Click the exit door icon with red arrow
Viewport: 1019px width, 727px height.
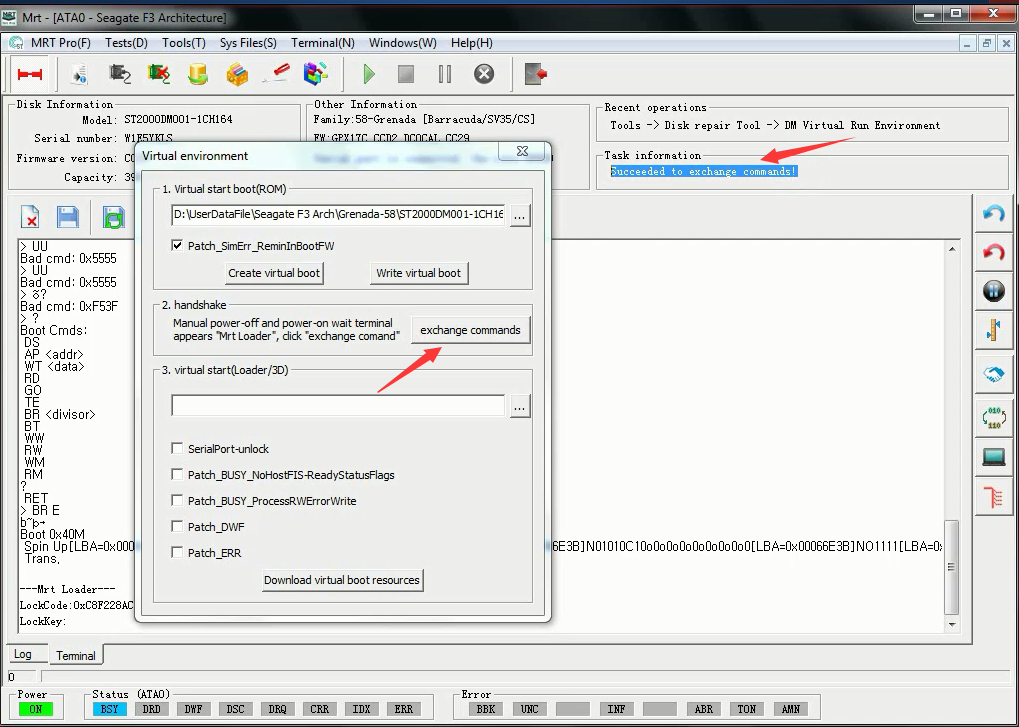(535, 74)
